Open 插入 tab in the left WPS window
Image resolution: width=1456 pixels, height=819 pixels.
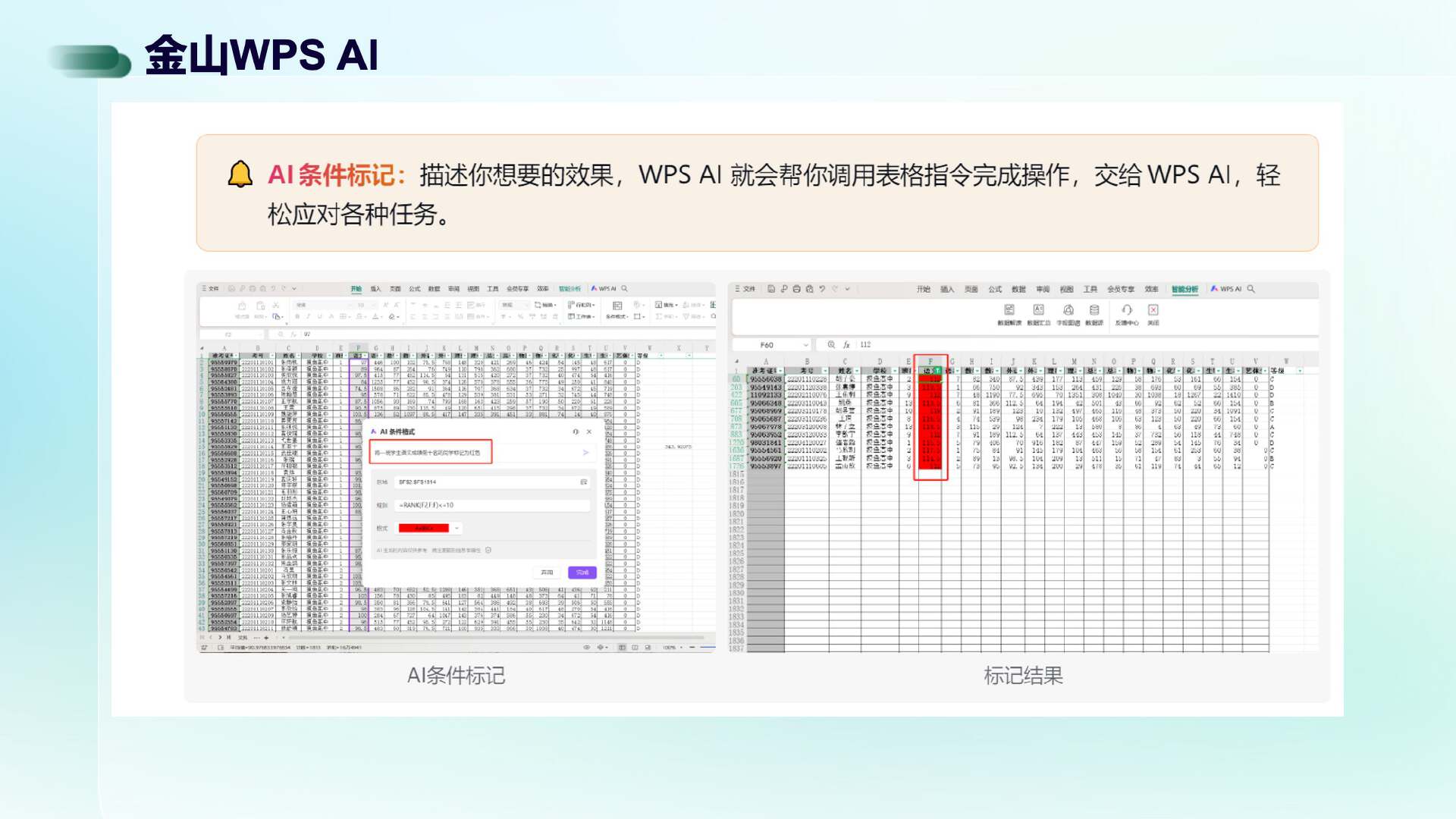(x=376, y=289)
